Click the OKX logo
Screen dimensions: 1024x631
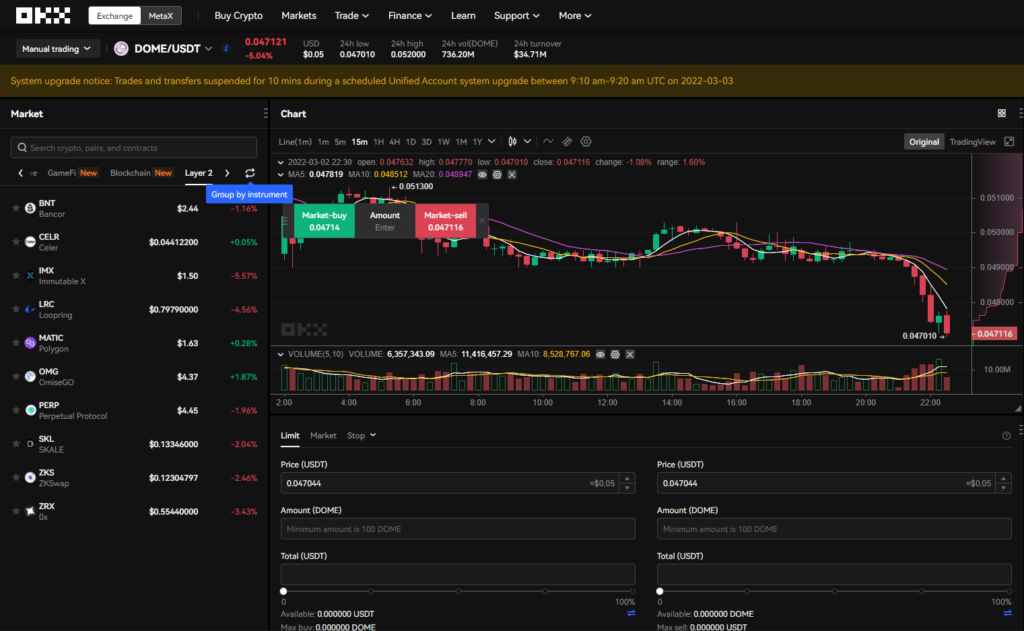click(x=43, y=16)
